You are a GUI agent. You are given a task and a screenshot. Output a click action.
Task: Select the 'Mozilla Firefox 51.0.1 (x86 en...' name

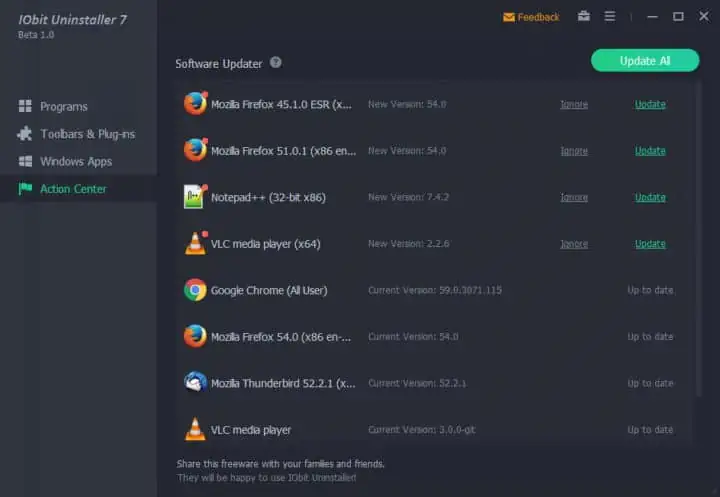[283, 151]
